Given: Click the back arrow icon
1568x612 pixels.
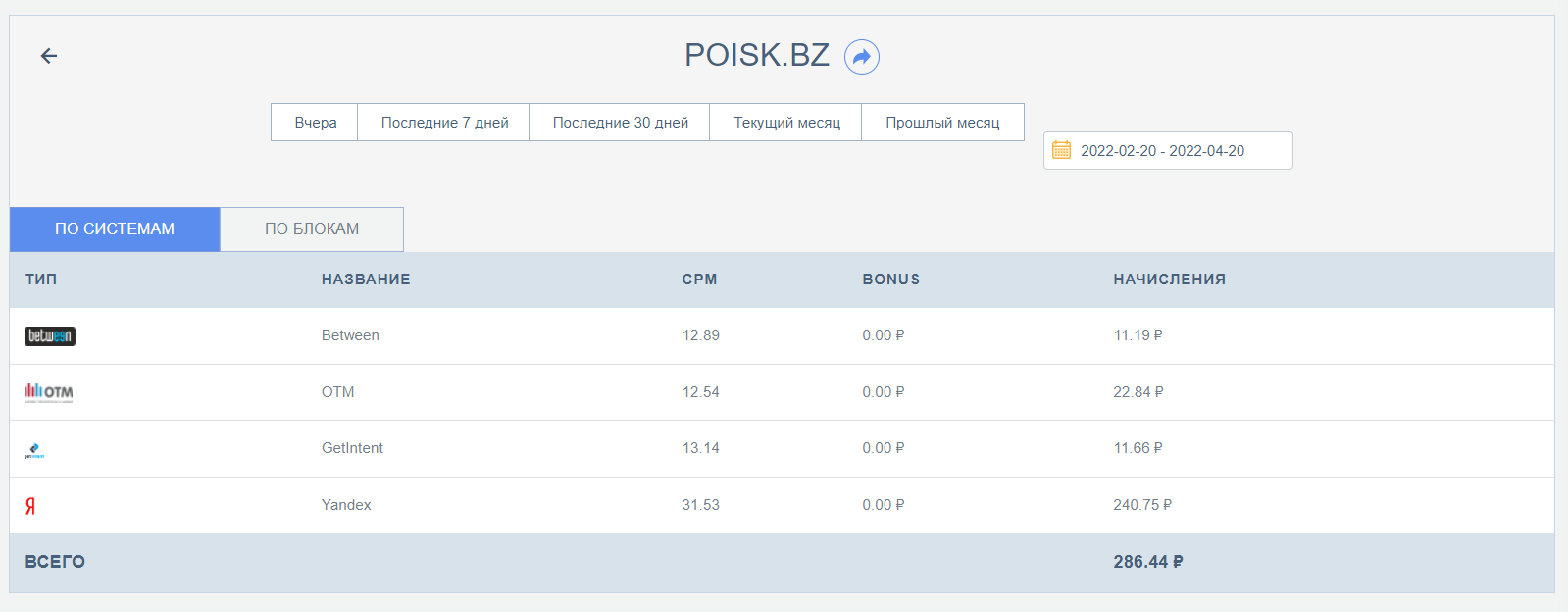Looking at the screenshot, I should click(49, 56).
